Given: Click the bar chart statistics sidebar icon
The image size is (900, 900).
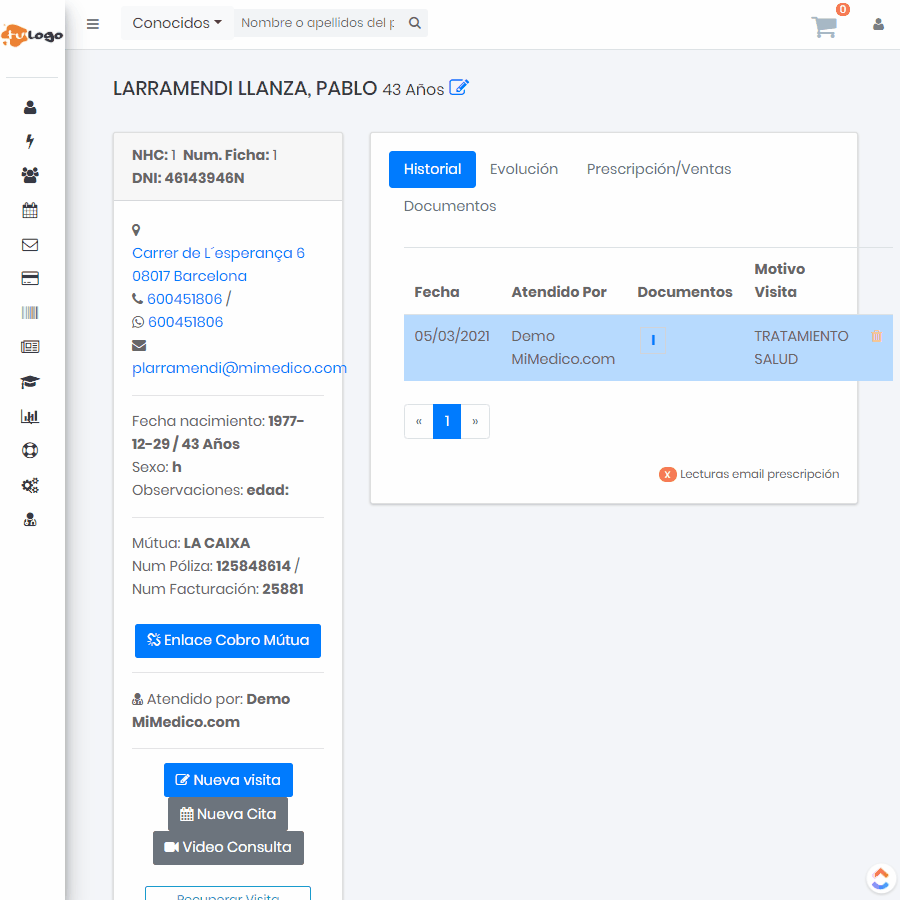Looking at the screenshot, I should (30, 417).
